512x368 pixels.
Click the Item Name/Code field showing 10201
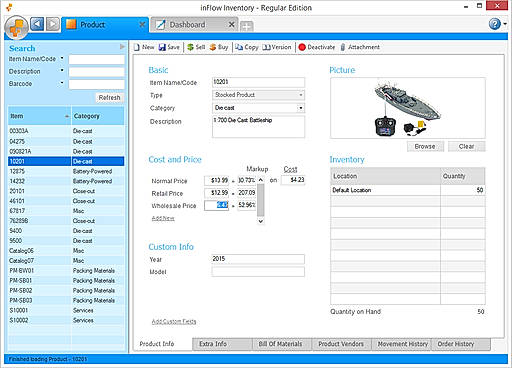click(x=258, y=82)
